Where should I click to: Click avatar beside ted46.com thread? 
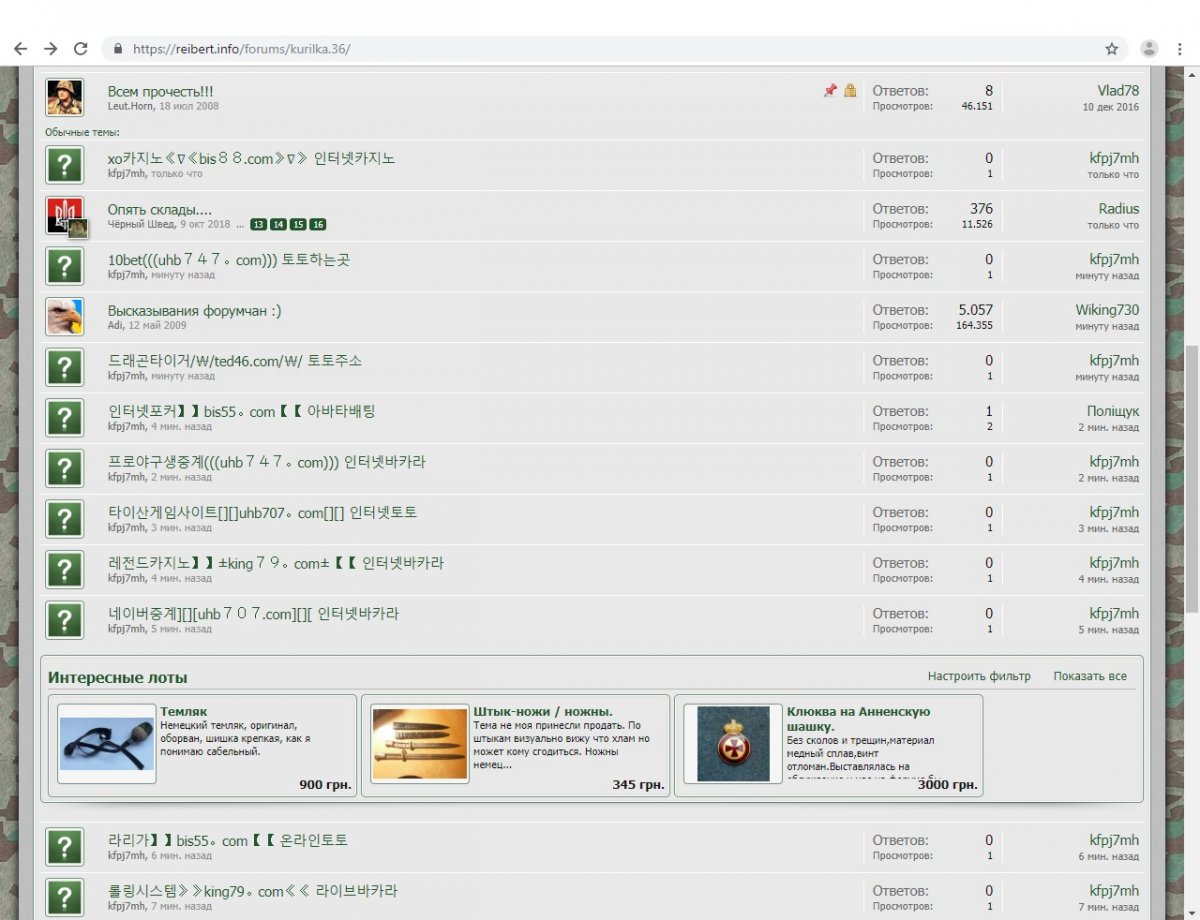pyautogui.click(x=65, y=367)
